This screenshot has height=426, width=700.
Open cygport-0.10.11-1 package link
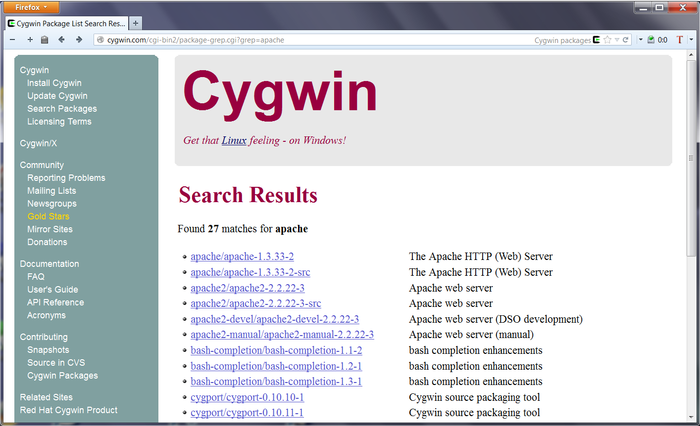pyautogui.click(x=247, y=413)
